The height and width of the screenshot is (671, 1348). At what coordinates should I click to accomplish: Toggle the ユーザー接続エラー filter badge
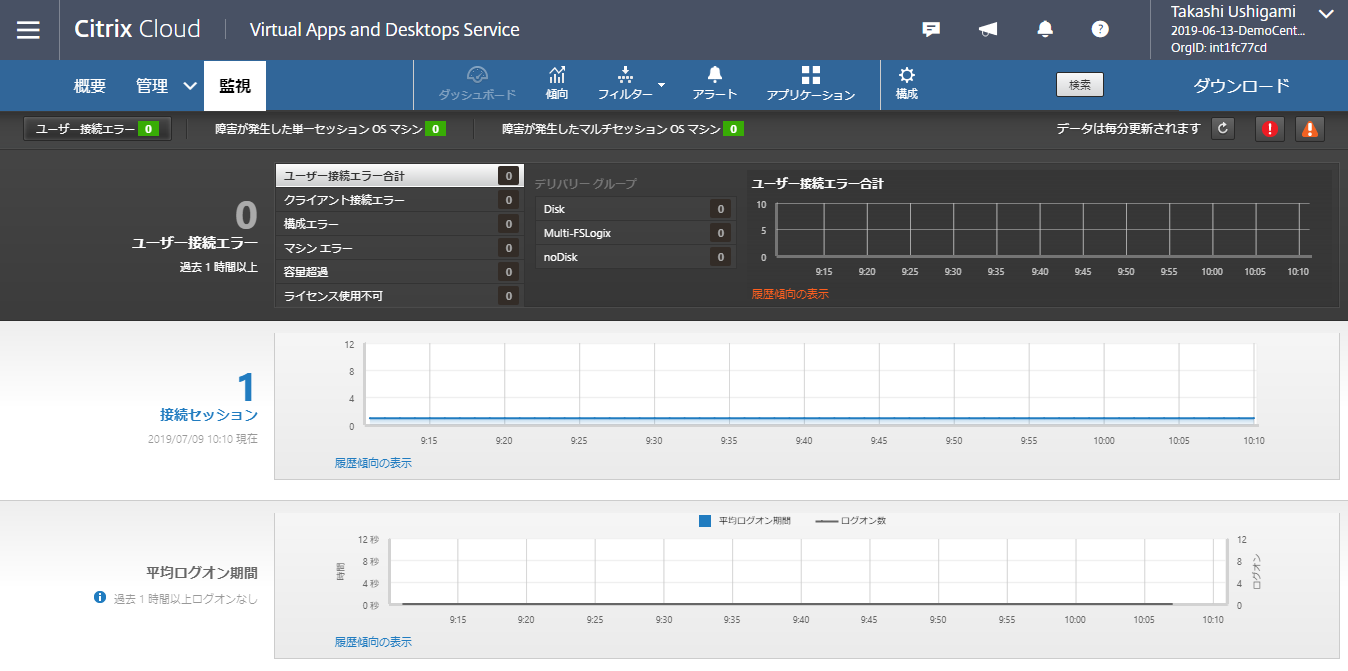pos(97,128)
